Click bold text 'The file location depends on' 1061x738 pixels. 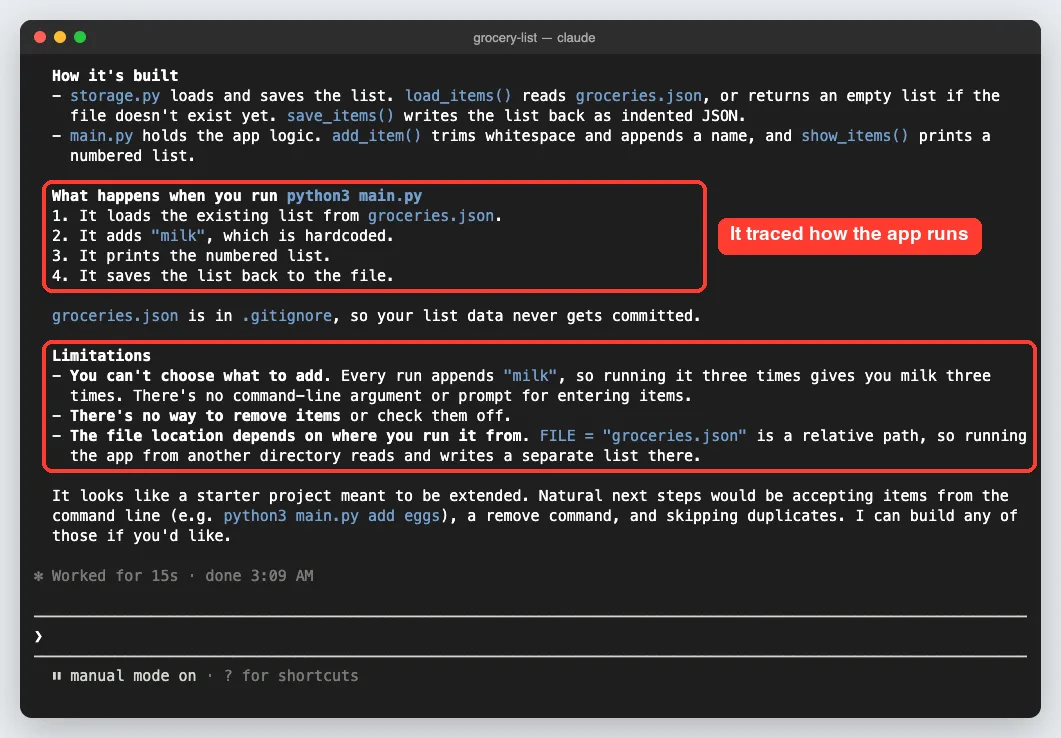tap(300, 436)
